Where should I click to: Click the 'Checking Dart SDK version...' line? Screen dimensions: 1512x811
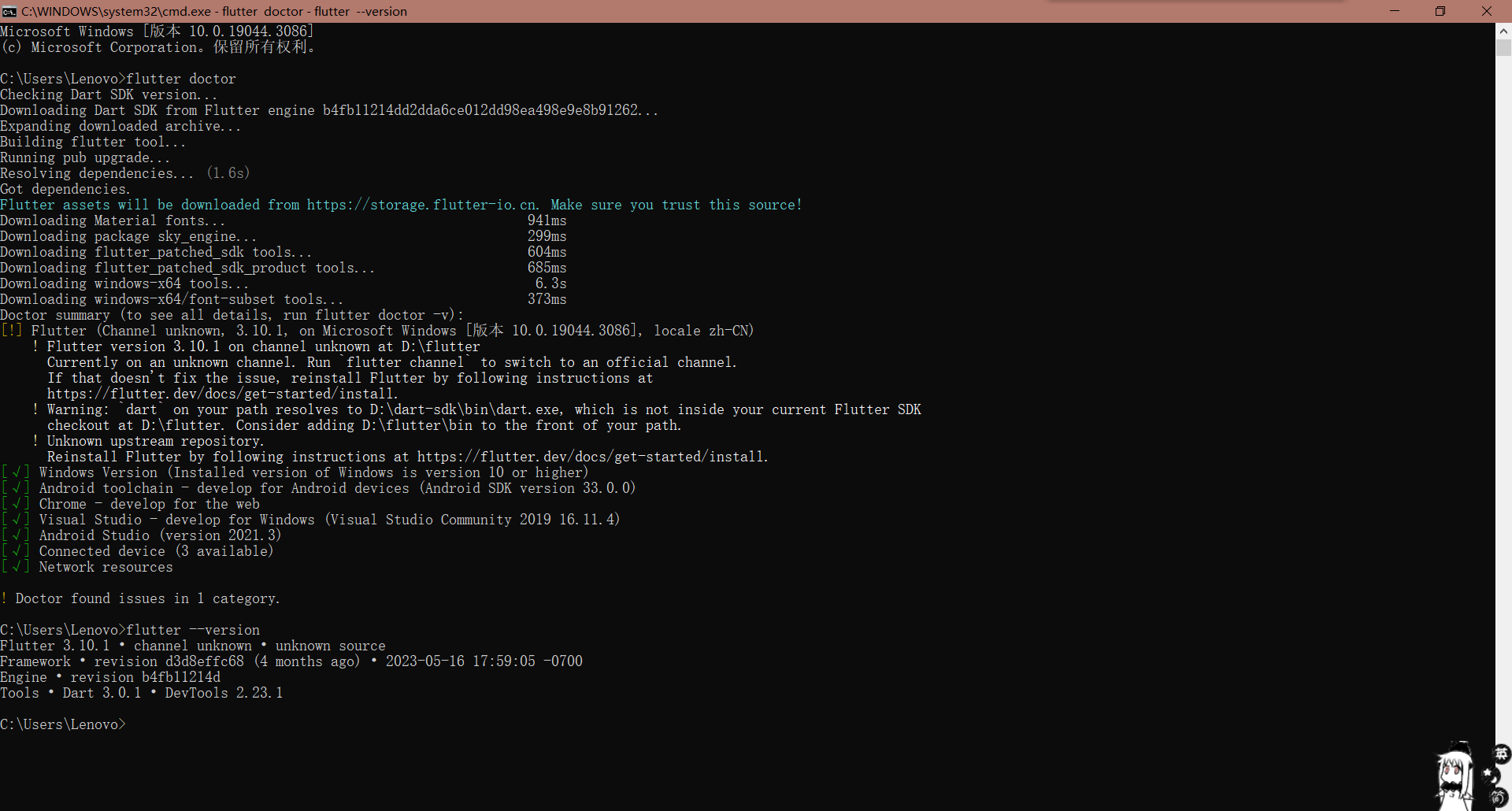[x=109, y=94]
